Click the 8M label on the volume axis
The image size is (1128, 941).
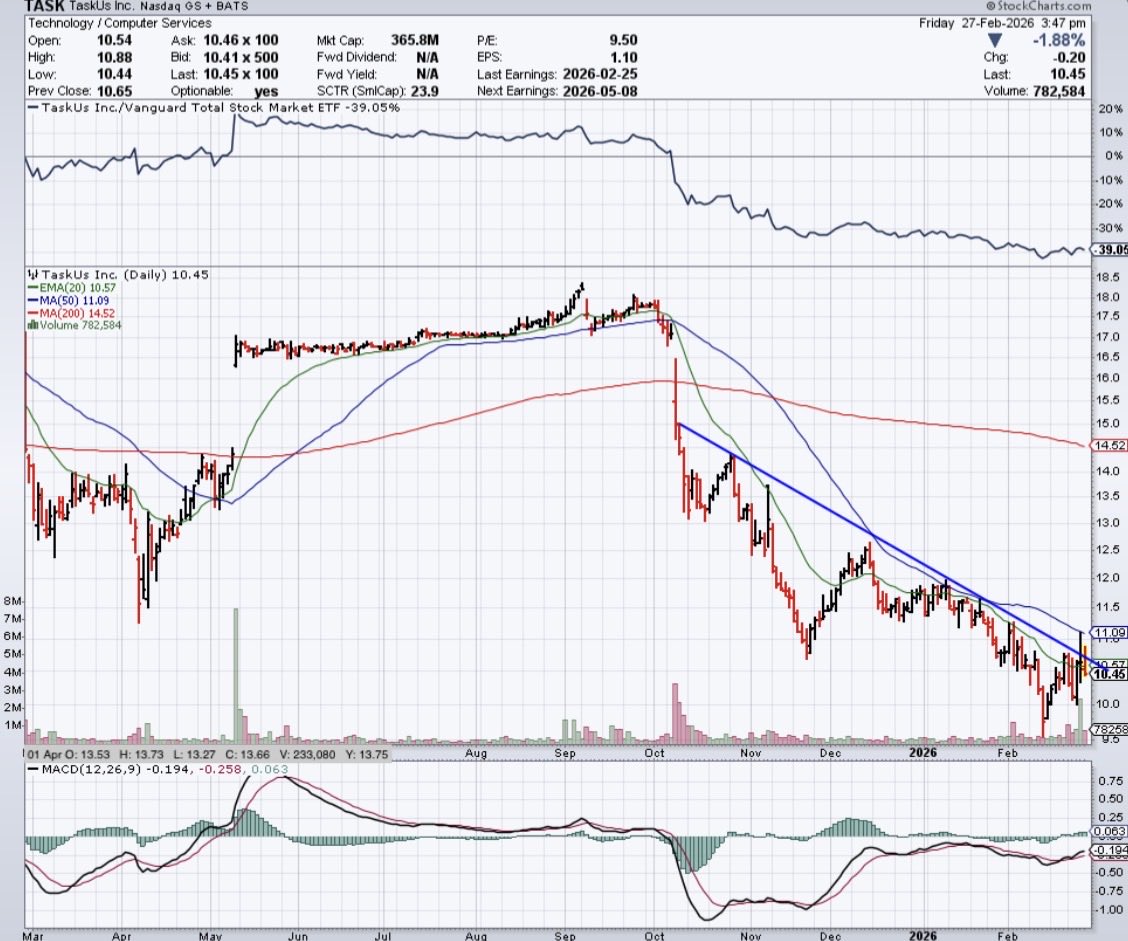point(12,601)
